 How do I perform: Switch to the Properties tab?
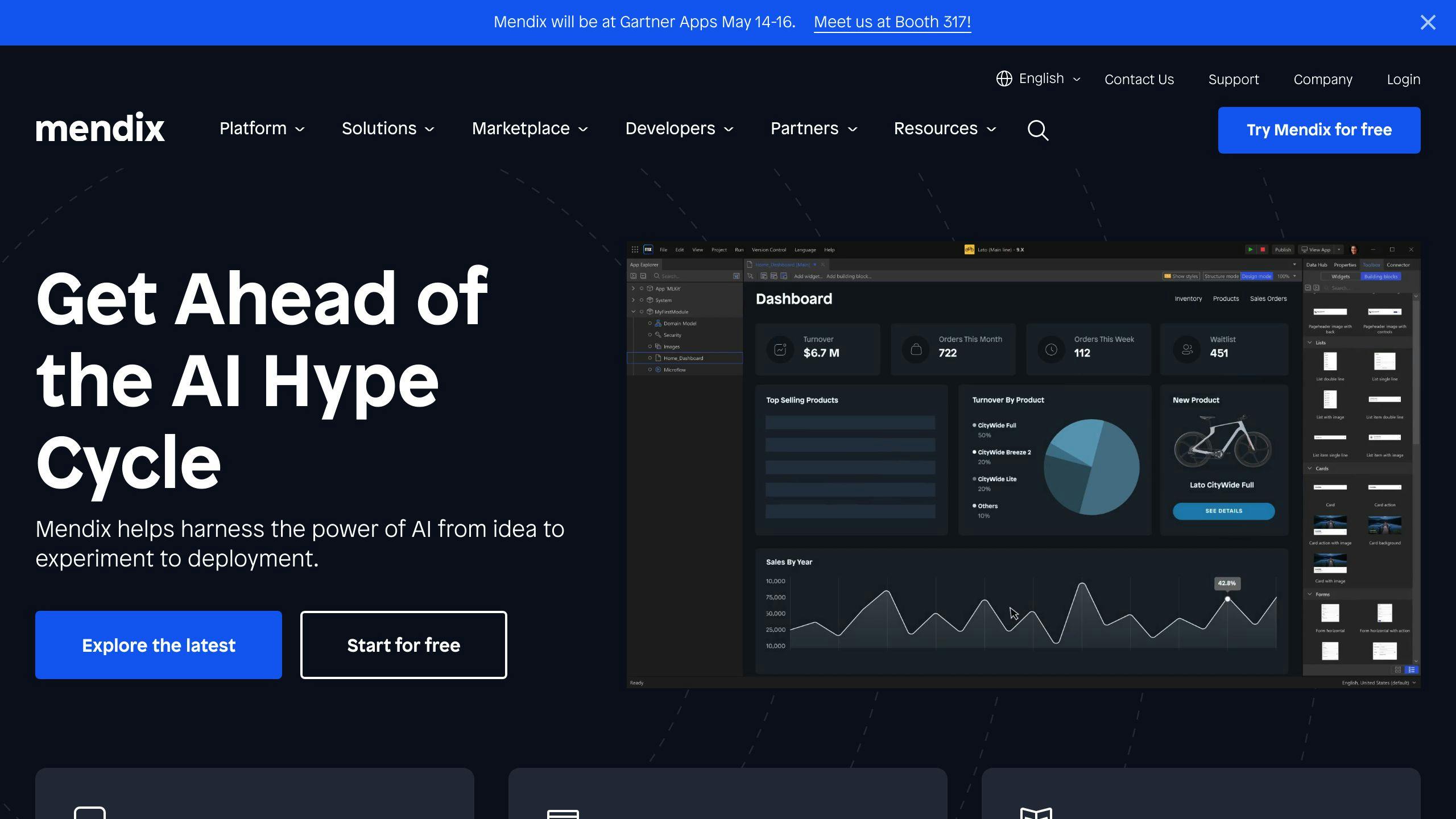click(x=1346, y=264)
